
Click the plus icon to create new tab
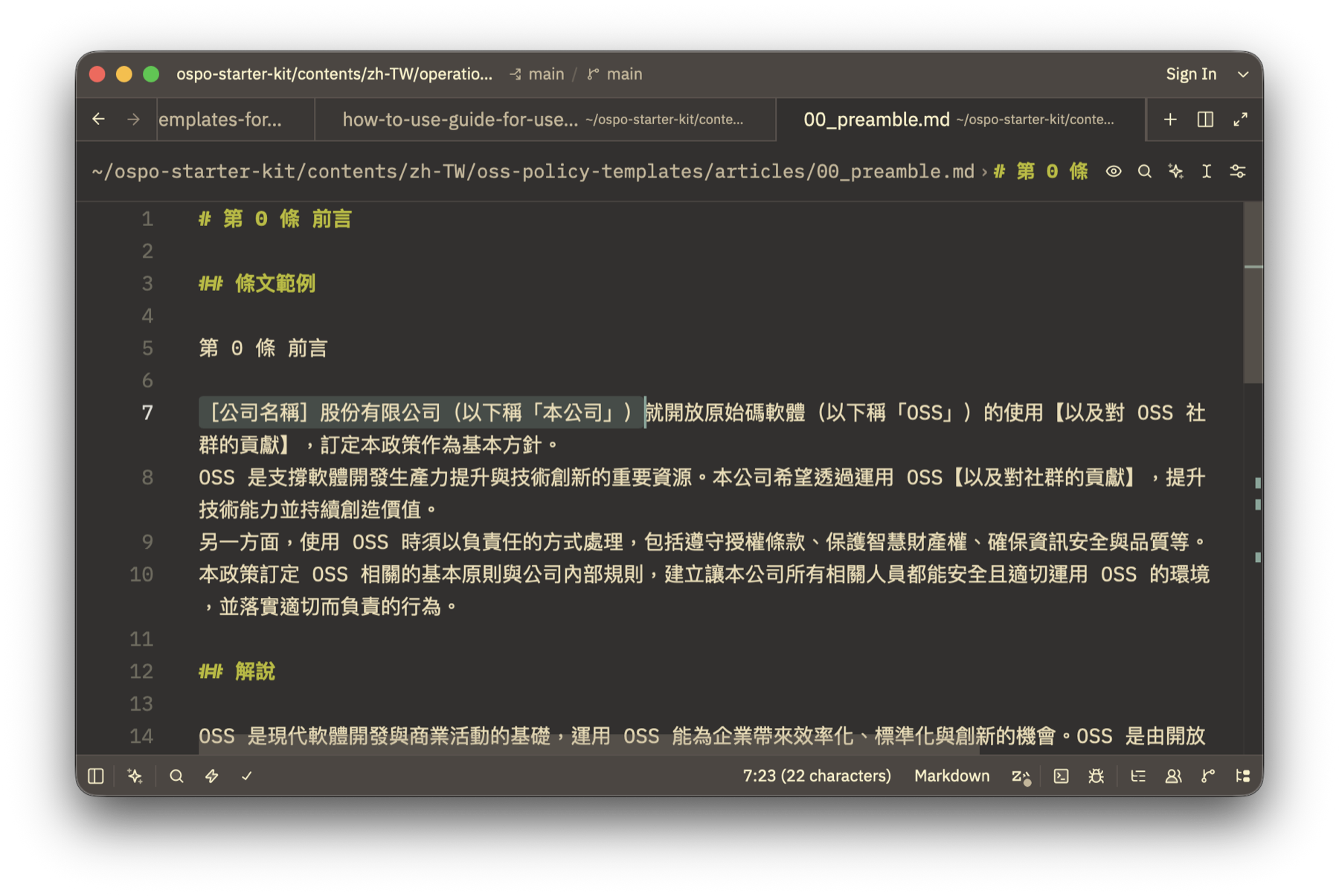pos(1170,119)
